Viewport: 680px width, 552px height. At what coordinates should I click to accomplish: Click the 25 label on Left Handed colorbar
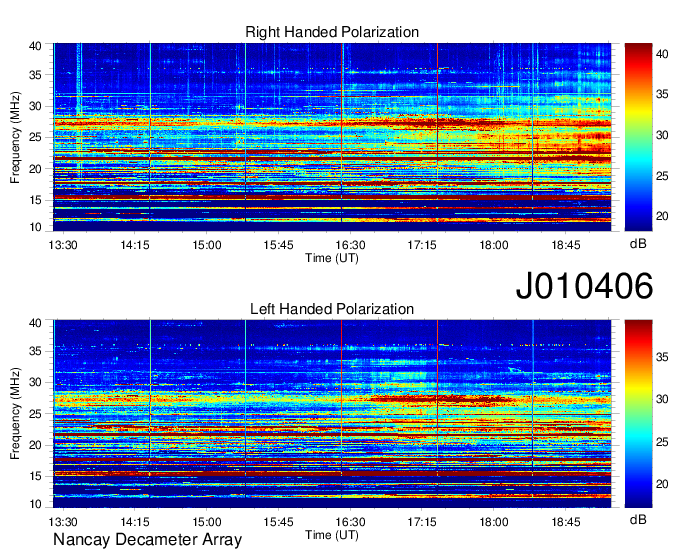pyautogui.click(x=662, y=442)
